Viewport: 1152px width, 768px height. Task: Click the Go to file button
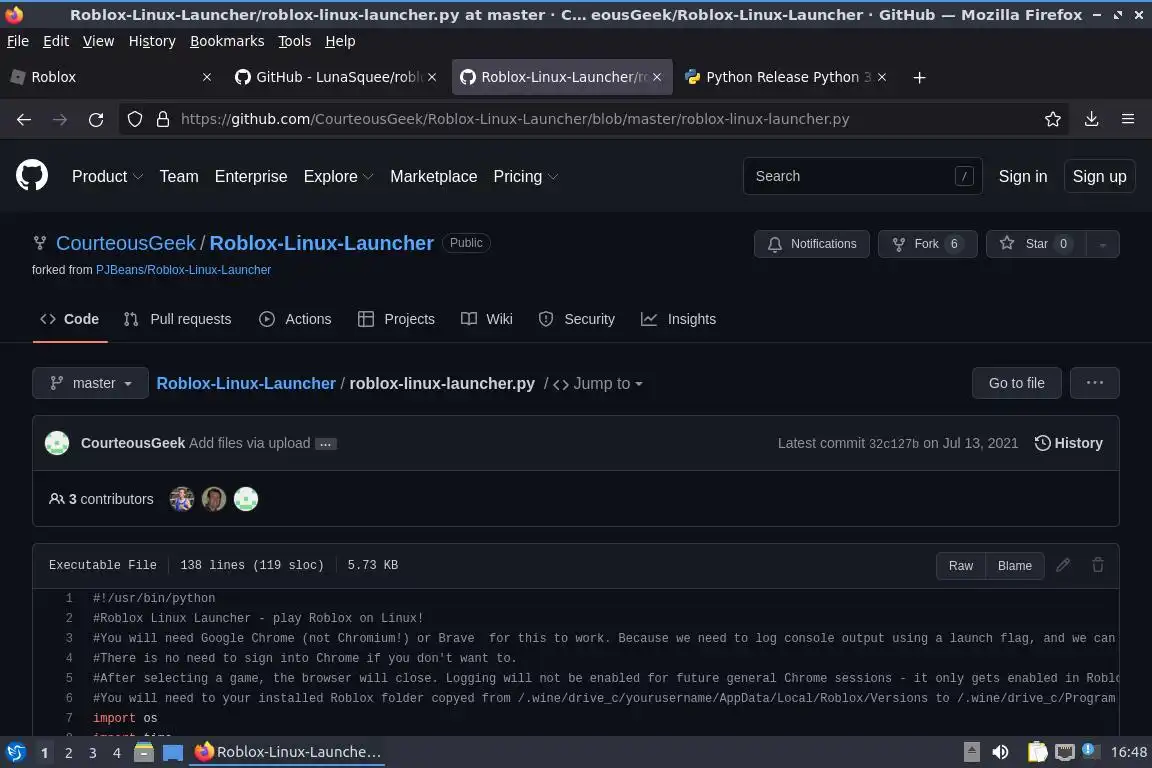[1016, 383]
